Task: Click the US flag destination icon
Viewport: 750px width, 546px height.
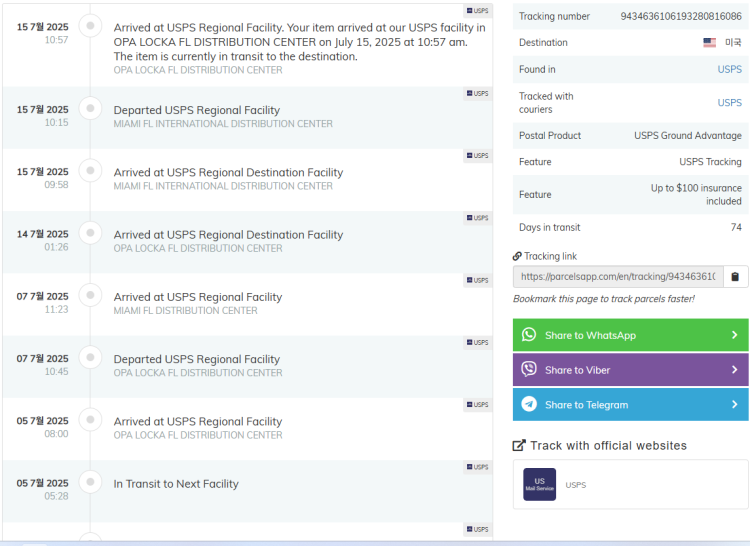Action: tap(709, 43)
